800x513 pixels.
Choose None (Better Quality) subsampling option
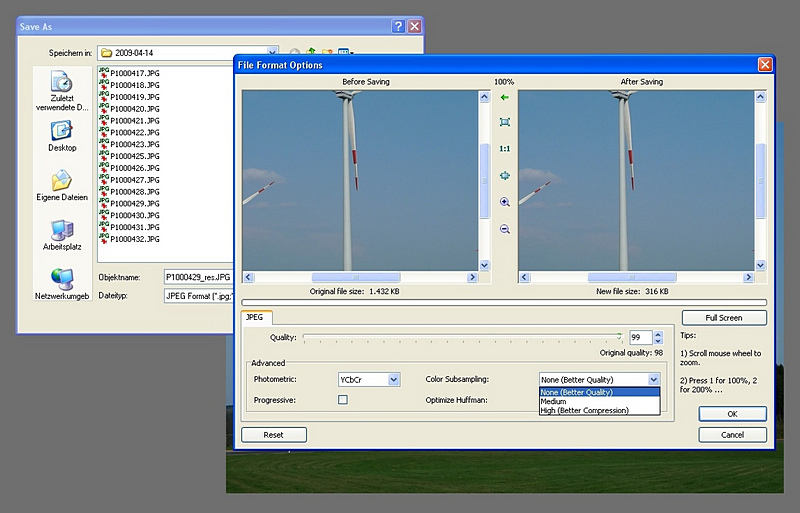(599, 392)
